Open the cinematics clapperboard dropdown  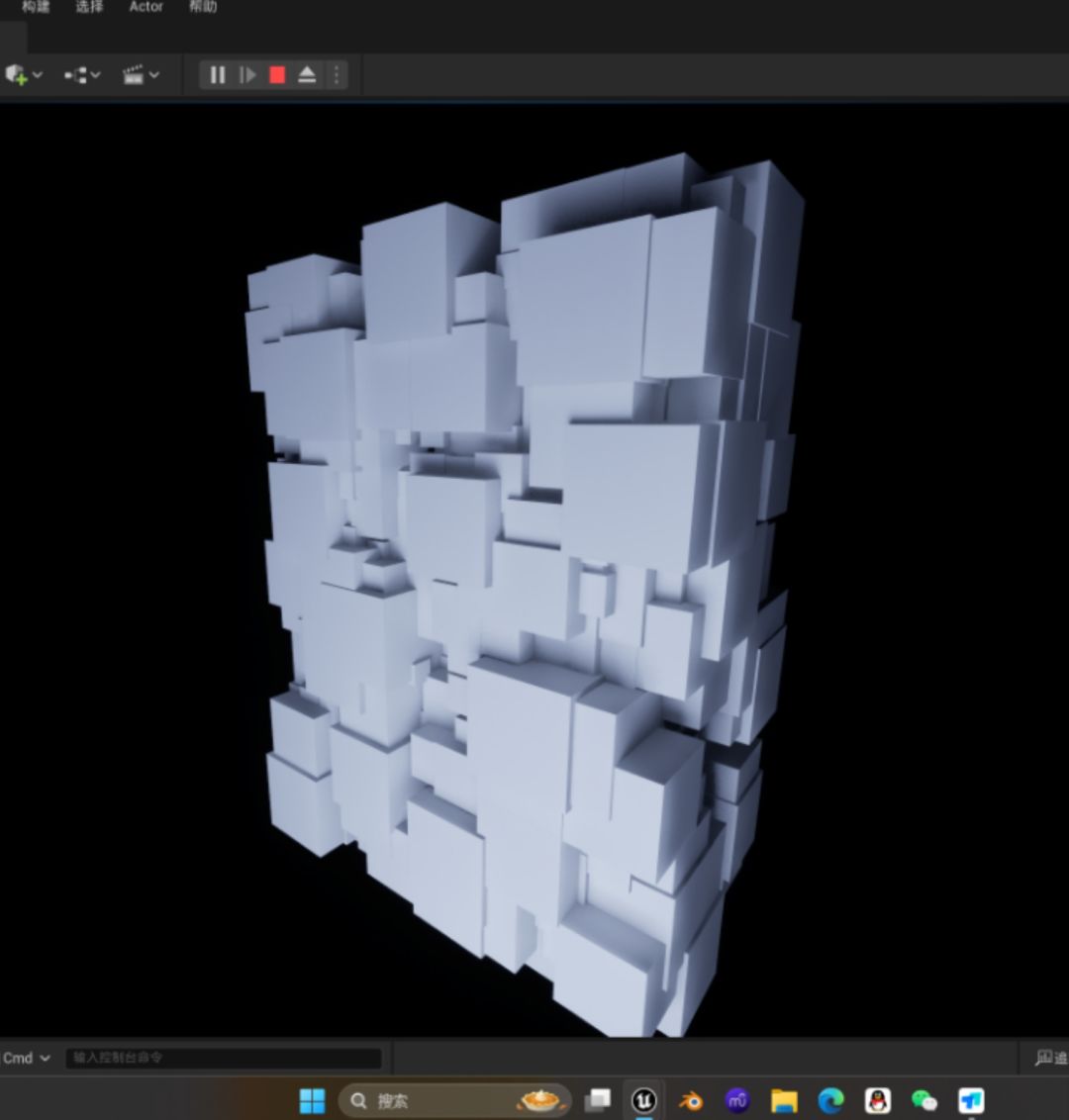tap(141, 75)
